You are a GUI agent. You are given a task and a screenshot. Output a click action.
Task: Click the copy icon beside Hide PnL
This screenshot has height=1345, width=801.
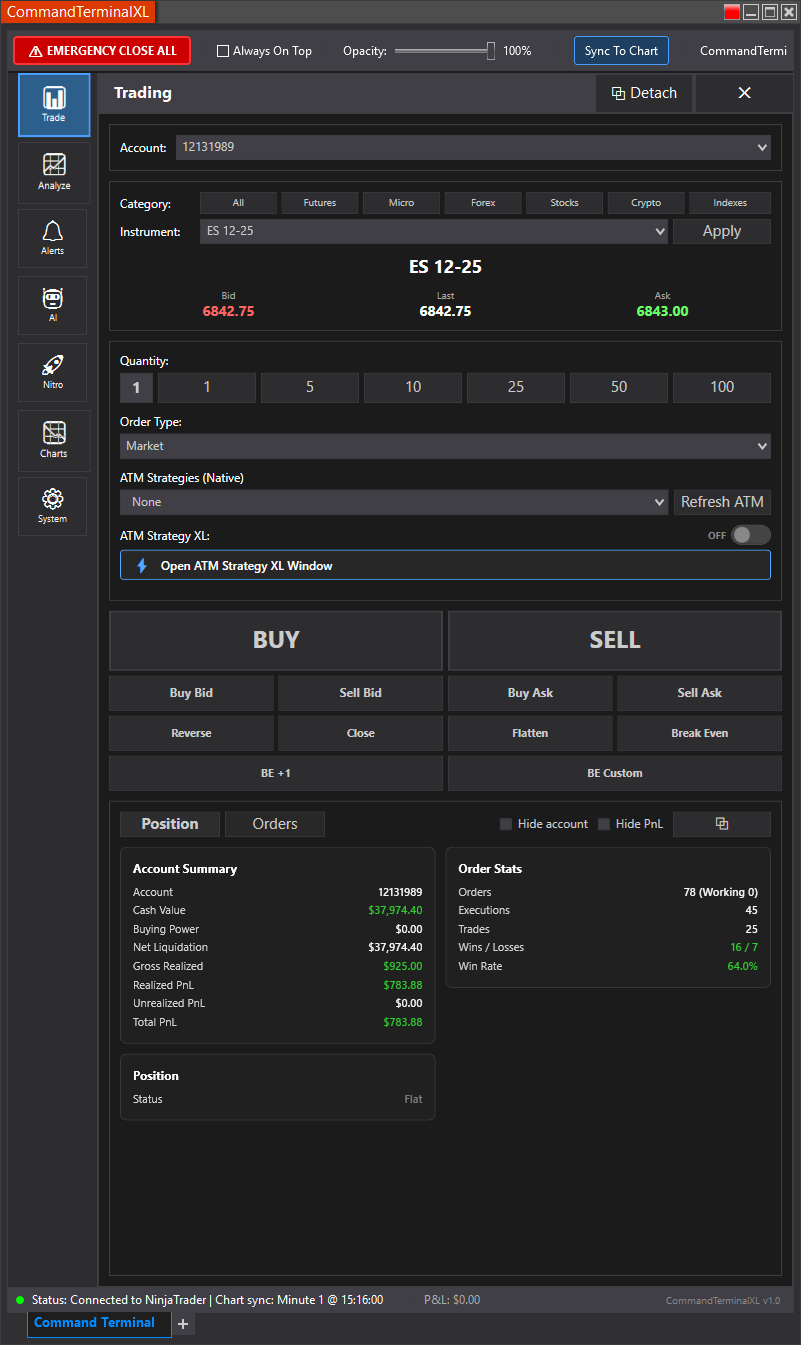[x=721, y=824]
